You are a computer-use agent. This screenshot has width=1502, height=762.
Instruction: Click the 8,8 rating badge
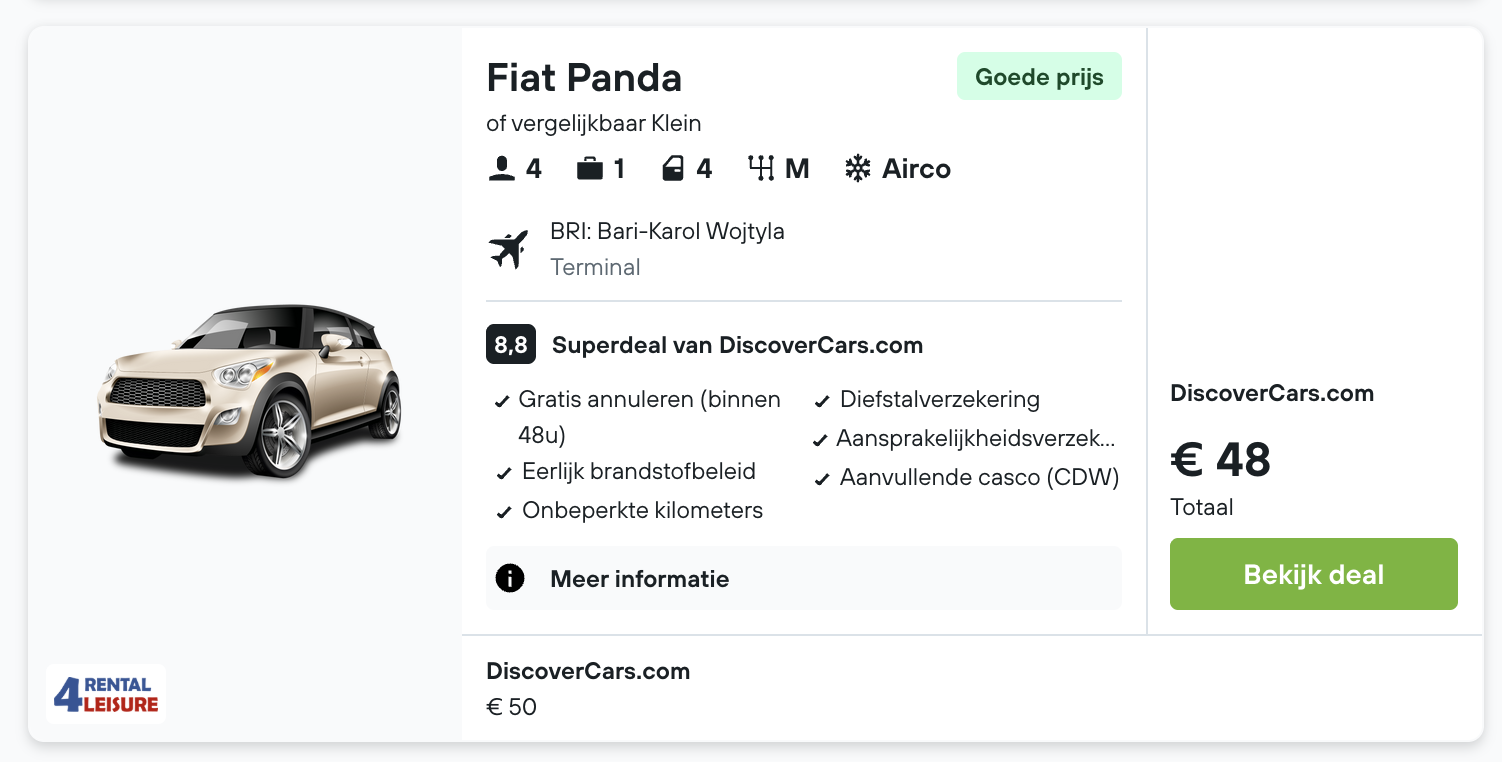click(x=510, y=344)
